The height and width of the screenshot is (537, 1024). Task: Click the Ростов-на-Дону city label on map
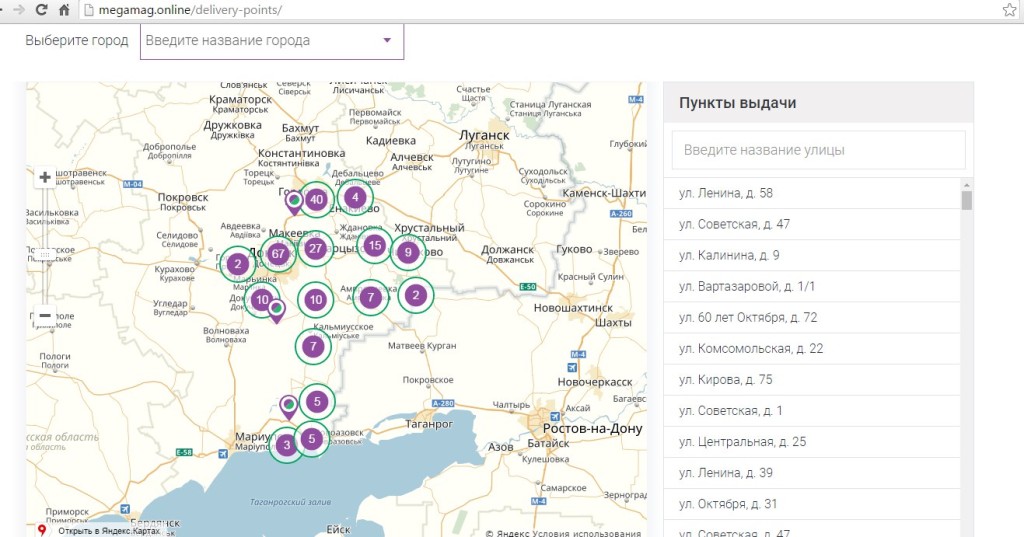(592, 429)
